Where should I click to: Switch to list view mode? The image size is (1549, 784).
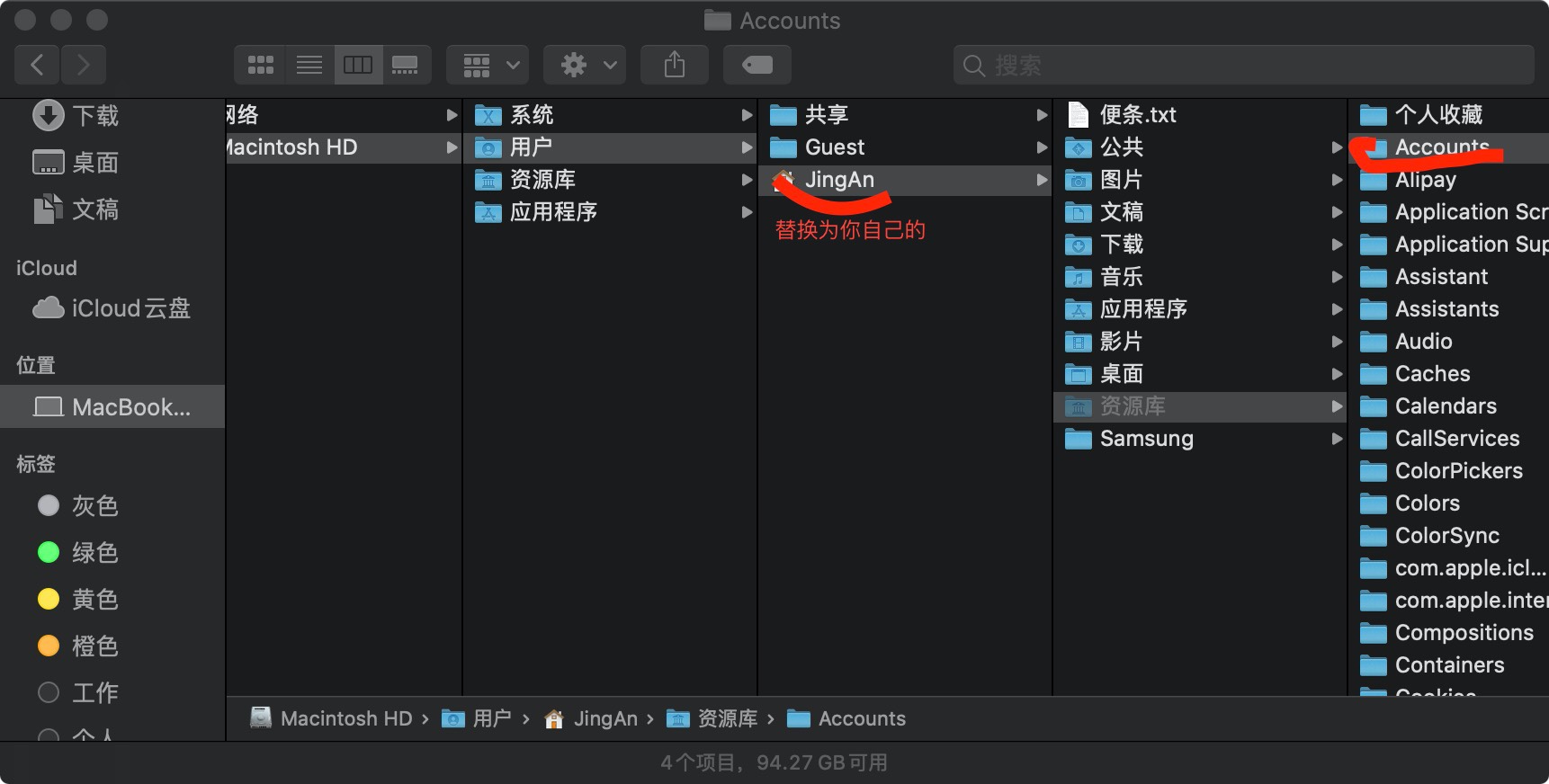(309, 65)
